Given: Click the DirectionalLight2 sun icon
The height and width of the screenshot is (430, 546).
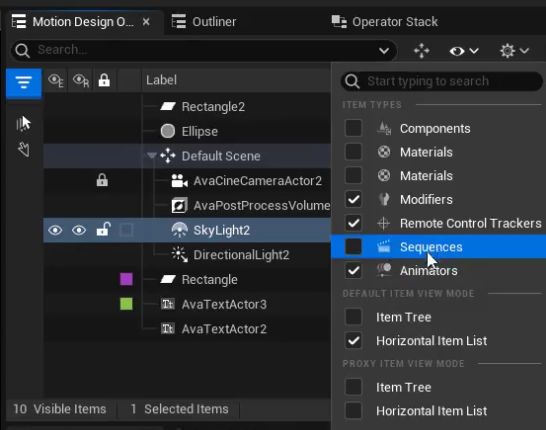Looking at the screenshot, I should pos(180,255).
